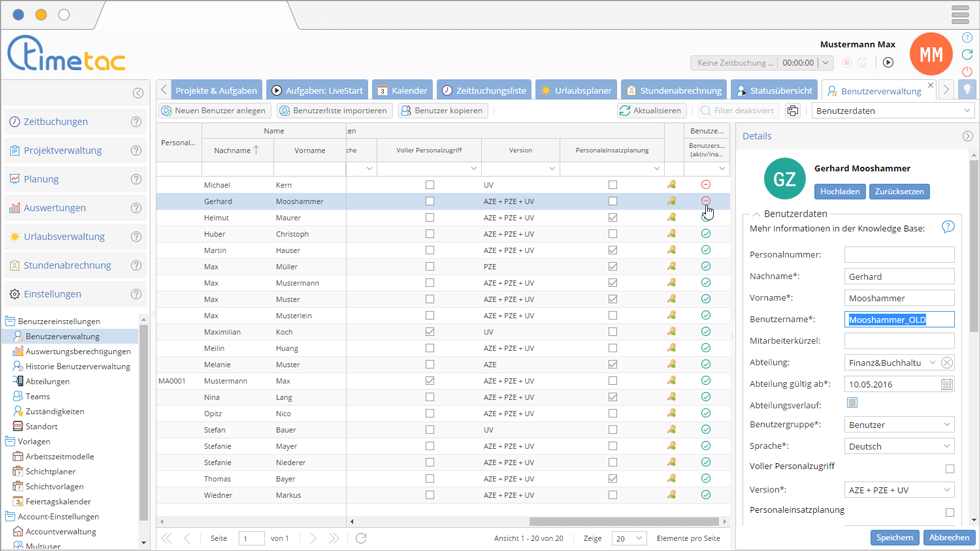
Task: Toggle Voller Personalzugriff checkbox in Details
Action: [949, 468]
